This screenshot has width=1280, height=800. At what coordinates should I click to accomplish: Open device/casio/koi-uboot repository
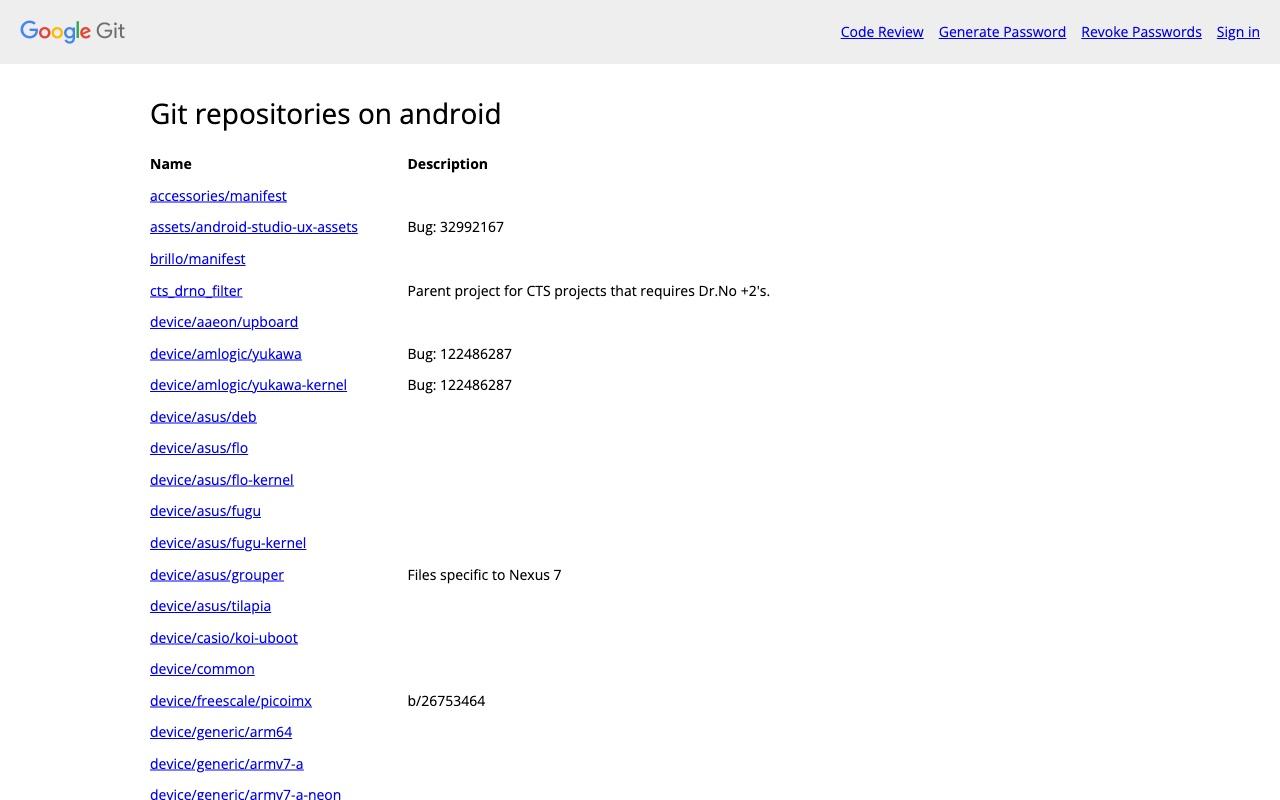[x=224, y=638]
